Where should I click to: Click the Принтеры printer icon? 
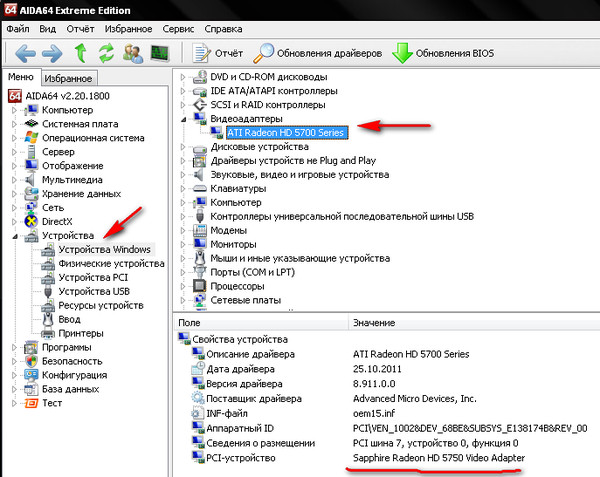(x=48, y=333)
